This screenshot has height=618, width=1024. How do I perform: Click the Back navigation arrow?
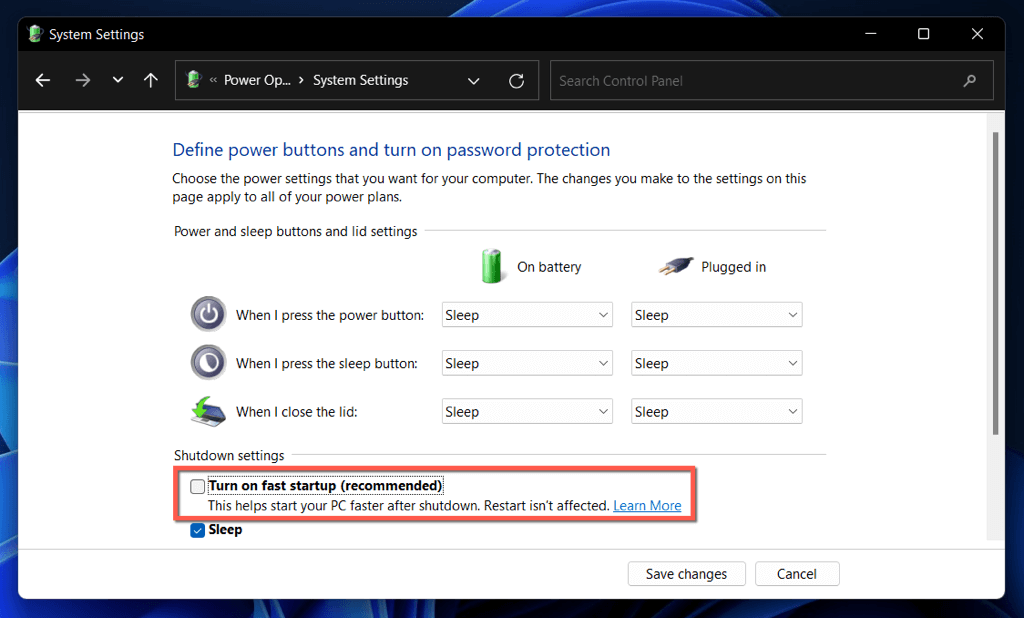coord(42,81)
